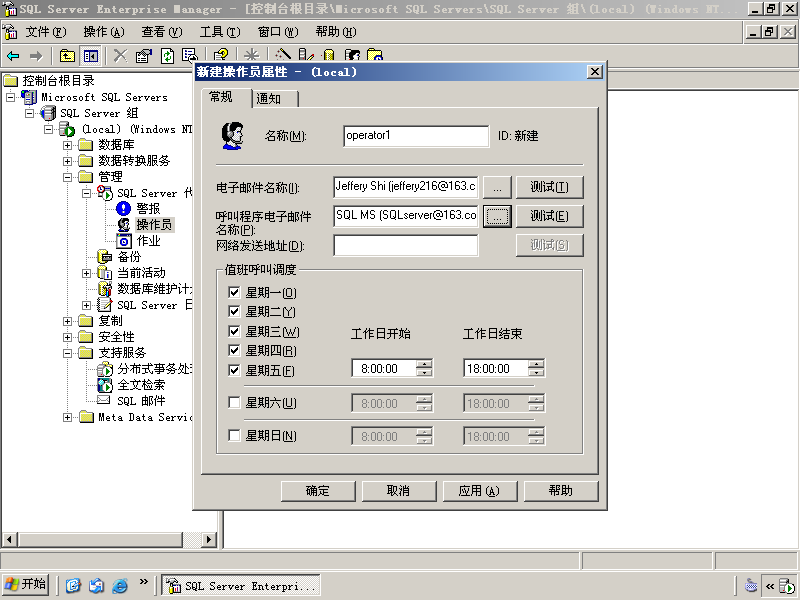Click the Properties toolbar icon

pyautogui.click(x=143, y=56)
